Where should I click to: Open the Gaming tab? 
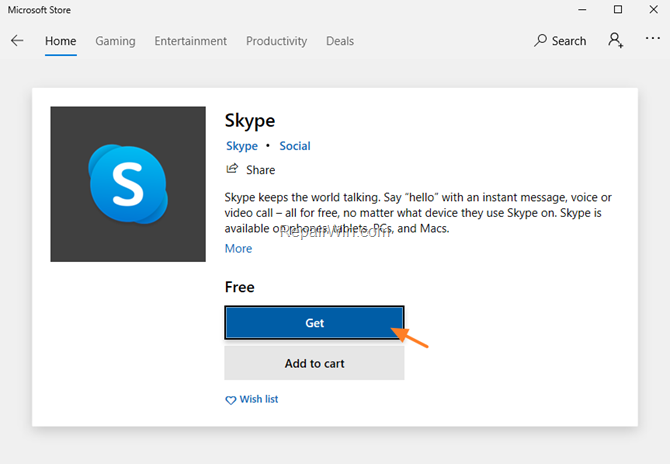(115, 41)
